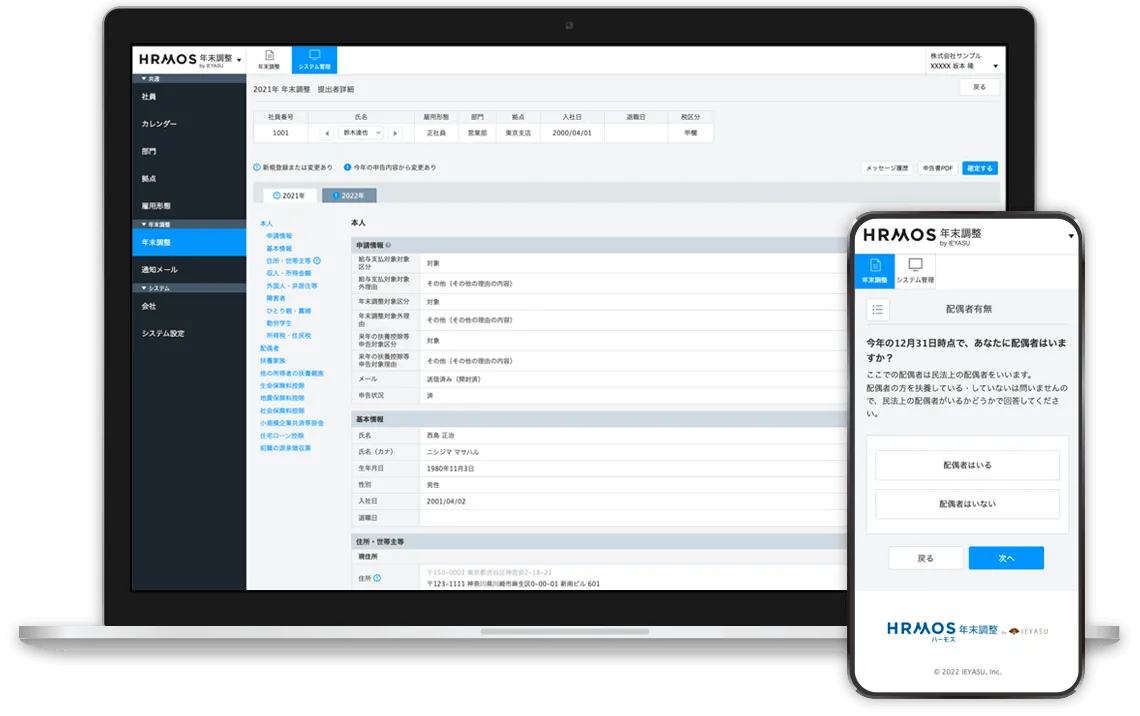This screenshot has height=716, width=1140.
Task: Open 通知メール in the left sidebar
Action: pos(159,270)
